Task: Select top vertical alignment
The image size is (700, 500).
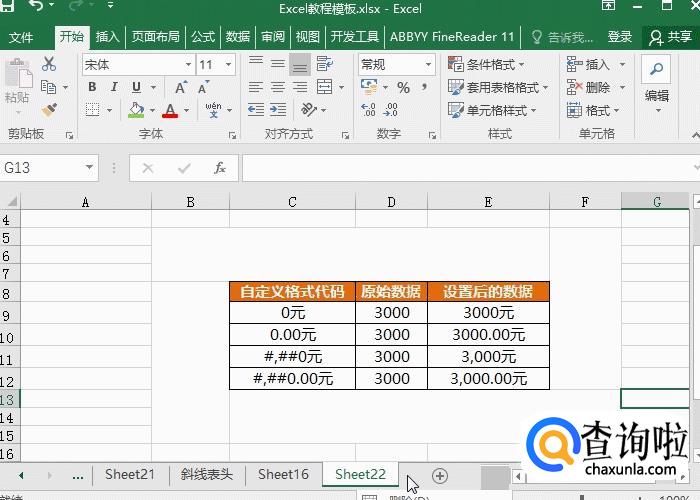Action: point(256,63)
